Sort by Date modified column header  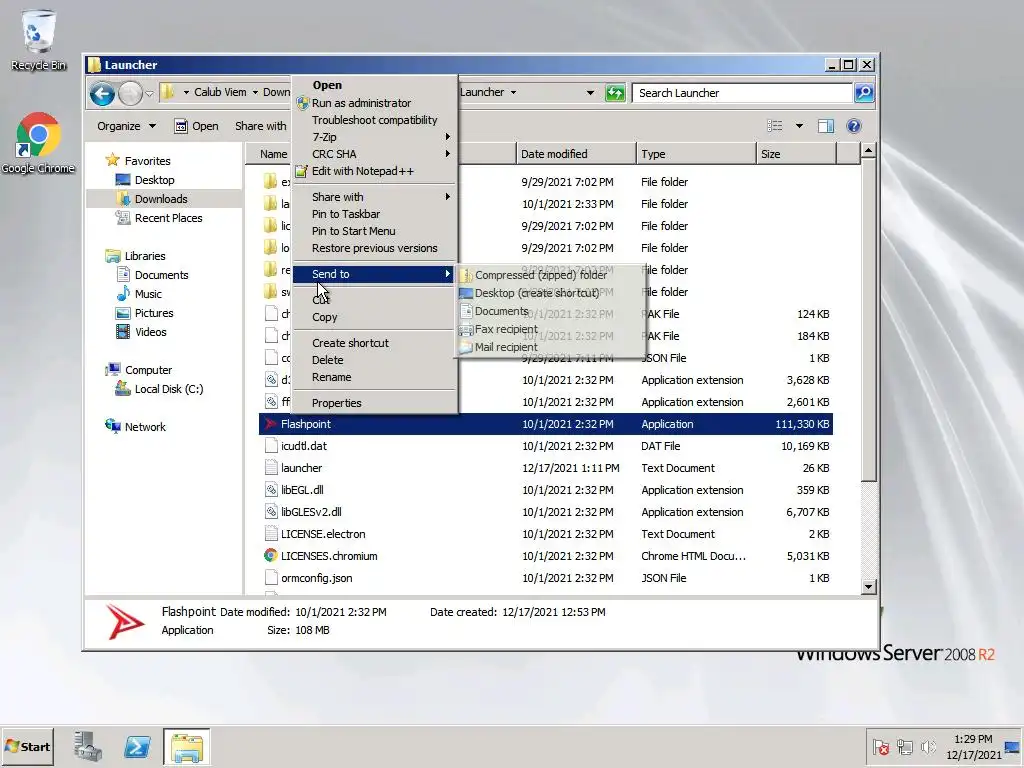(x=575, y=154)
